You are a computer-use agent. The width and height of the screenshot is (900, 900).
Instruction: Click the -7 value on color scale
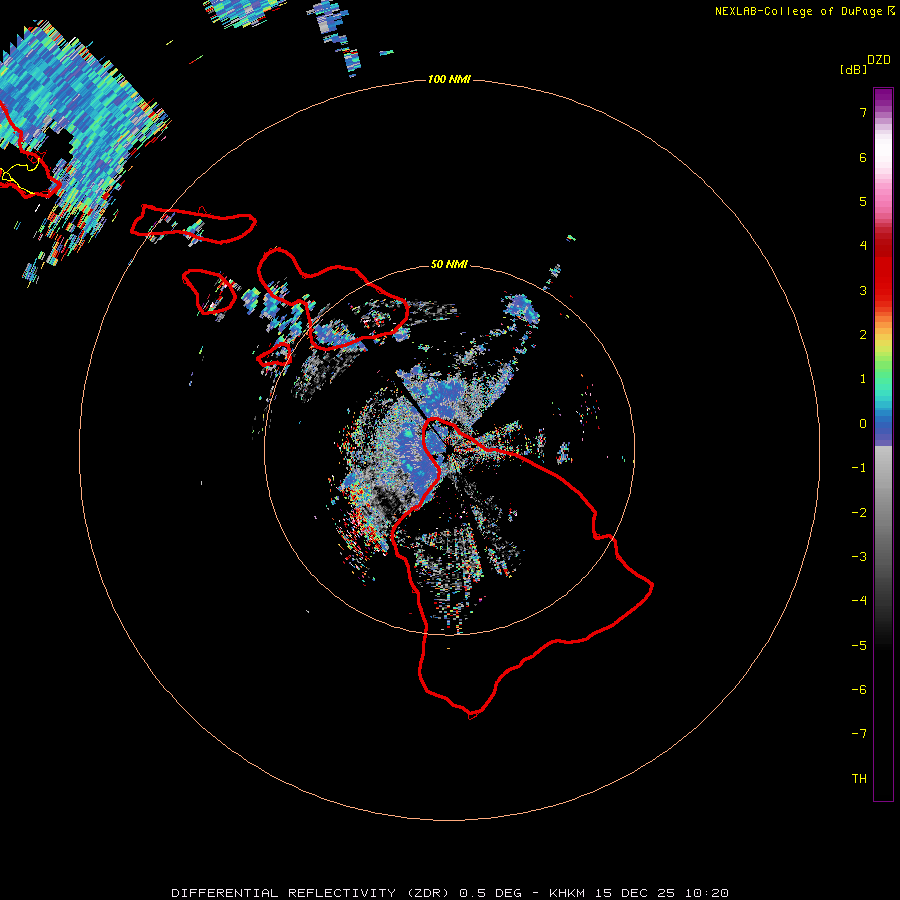click(x=859, y=734)
